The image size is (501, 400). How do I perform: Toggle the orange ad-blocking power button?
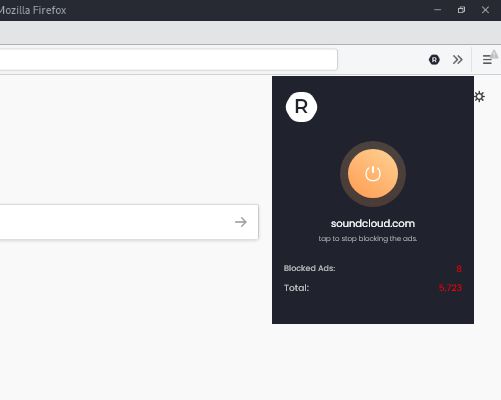click(373, 174)
